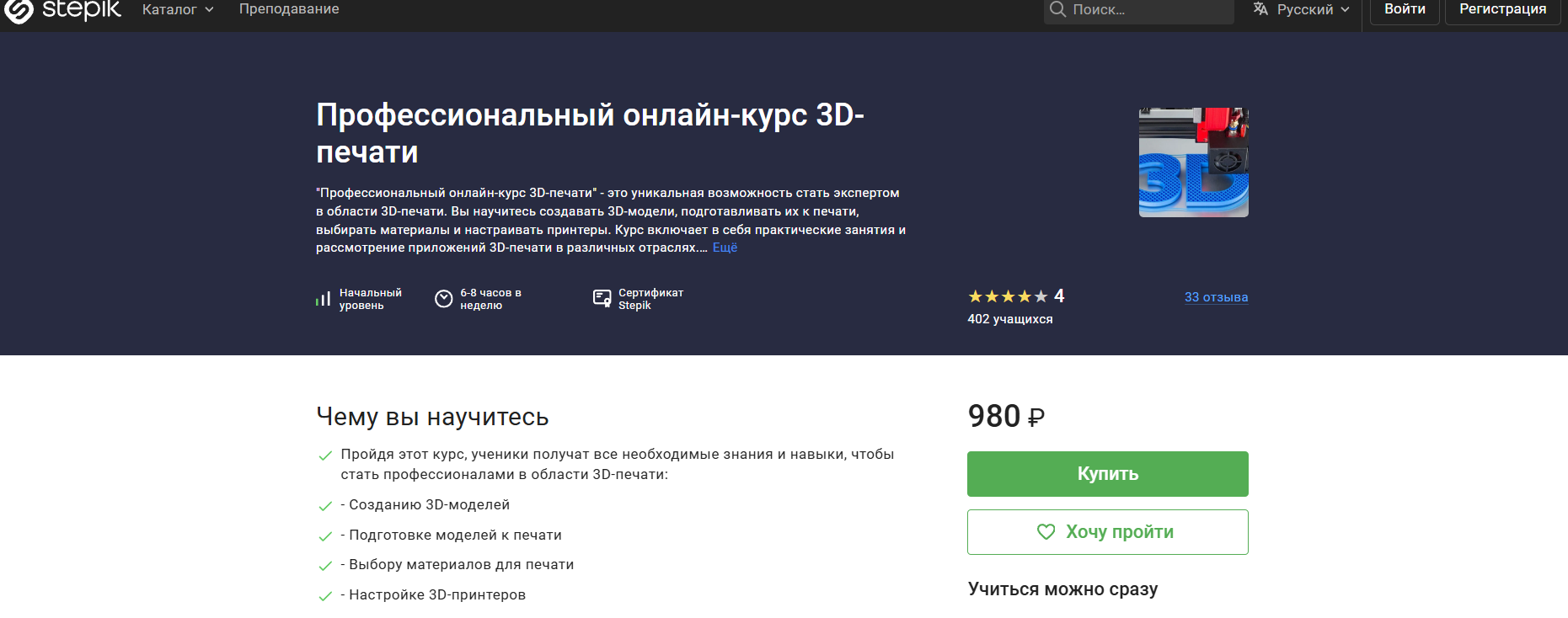This screenshot has width=1568, height=618.
Task: Click the heart icon in Хочу пройти
Action: coord(1046,532)
